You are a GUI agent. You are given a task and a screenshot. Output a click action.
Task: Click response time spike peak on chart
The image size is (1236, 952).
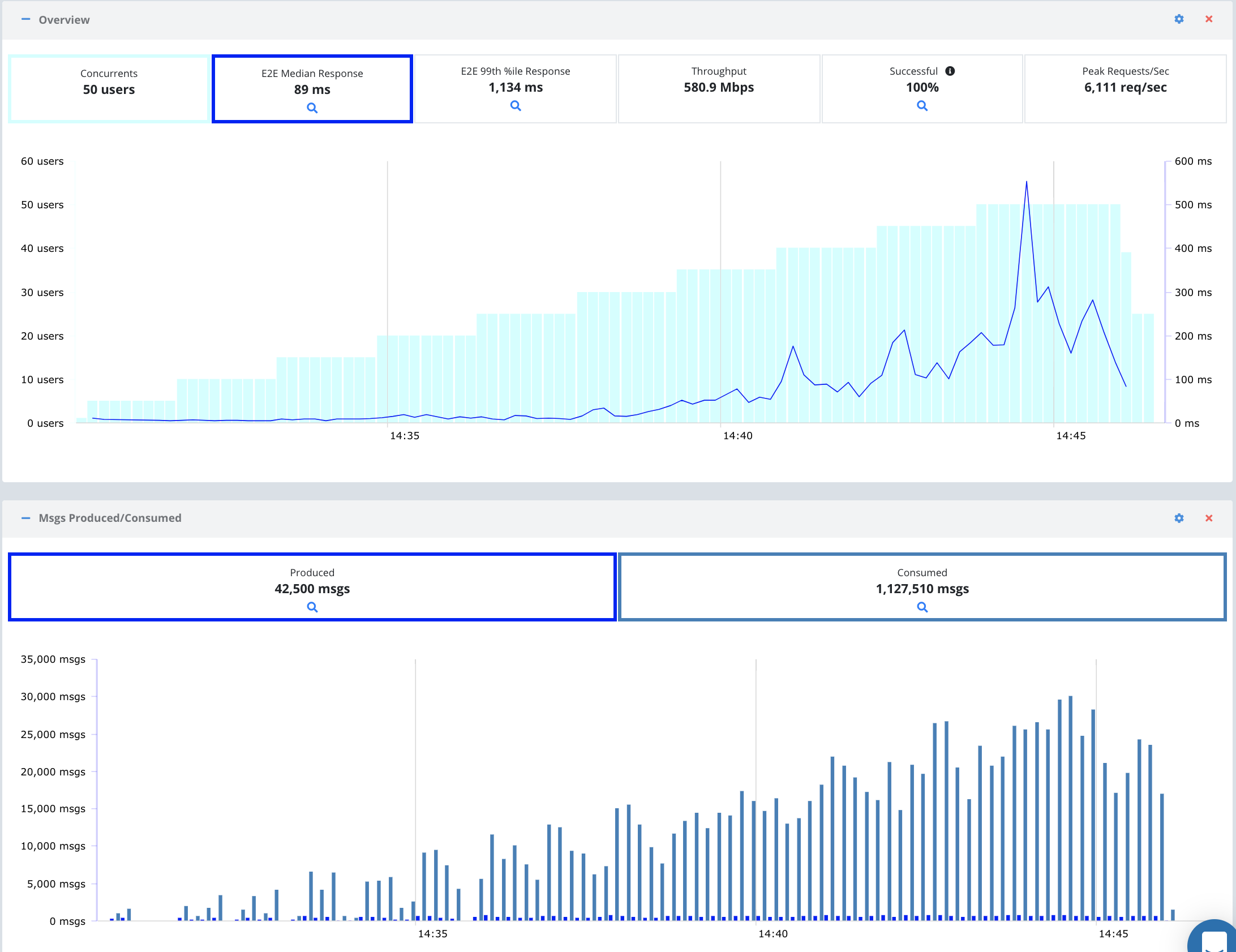(x=1027, y=182)
